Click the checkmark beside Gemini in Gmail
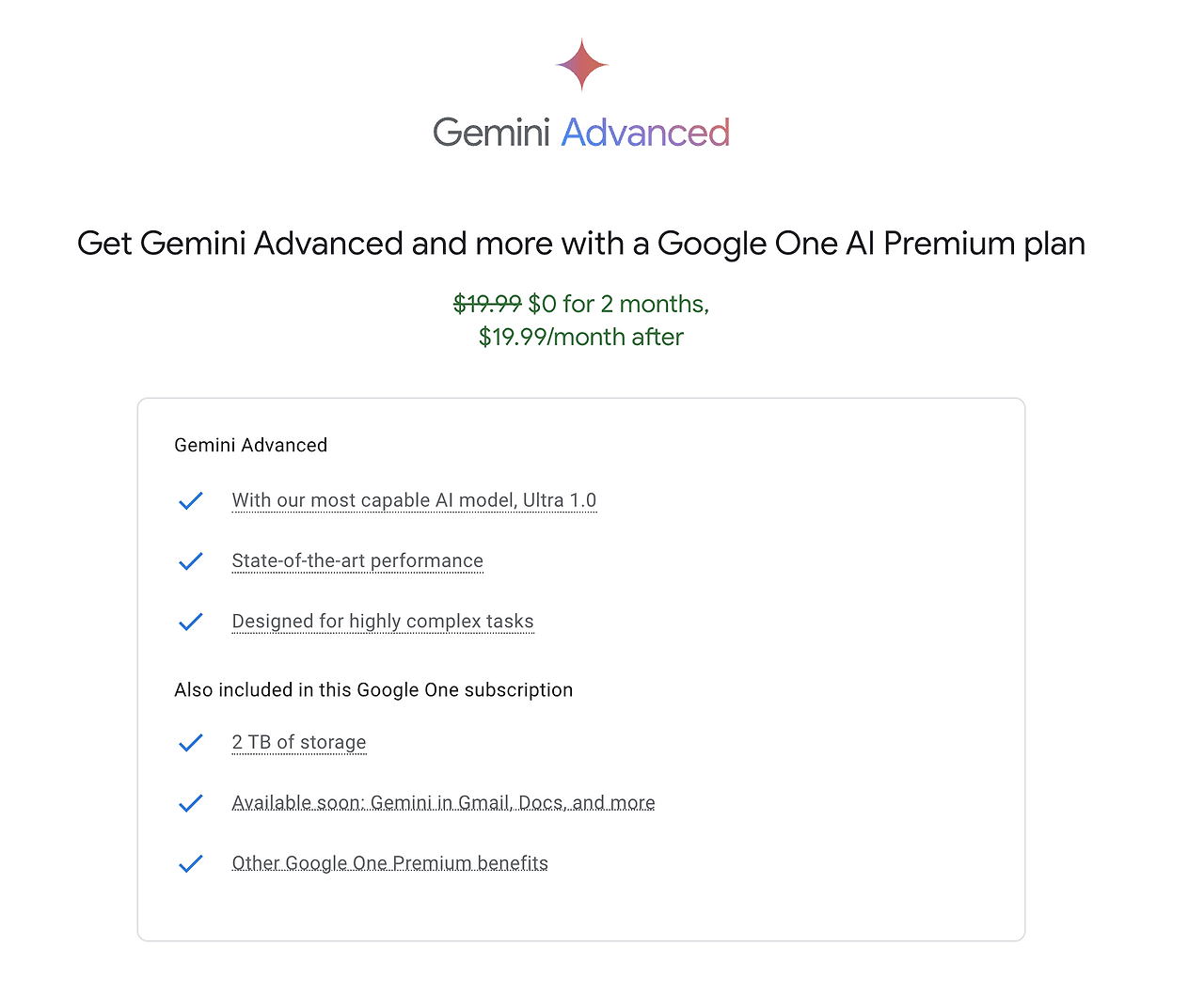The image size is (1204, 994). click(x=191, y=802)
